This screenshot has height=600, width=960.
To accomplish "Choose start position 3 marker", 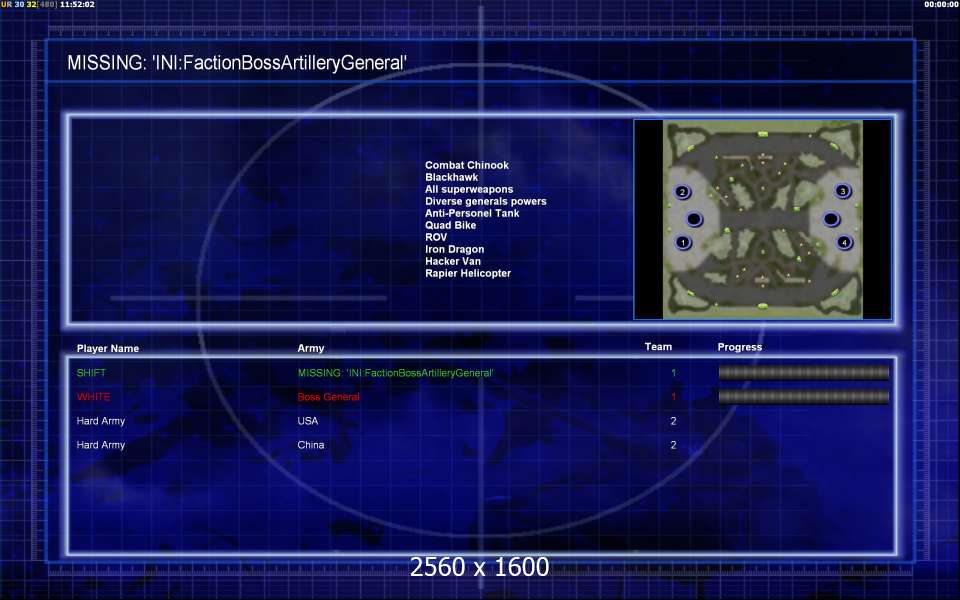I will tap(842, 191).
